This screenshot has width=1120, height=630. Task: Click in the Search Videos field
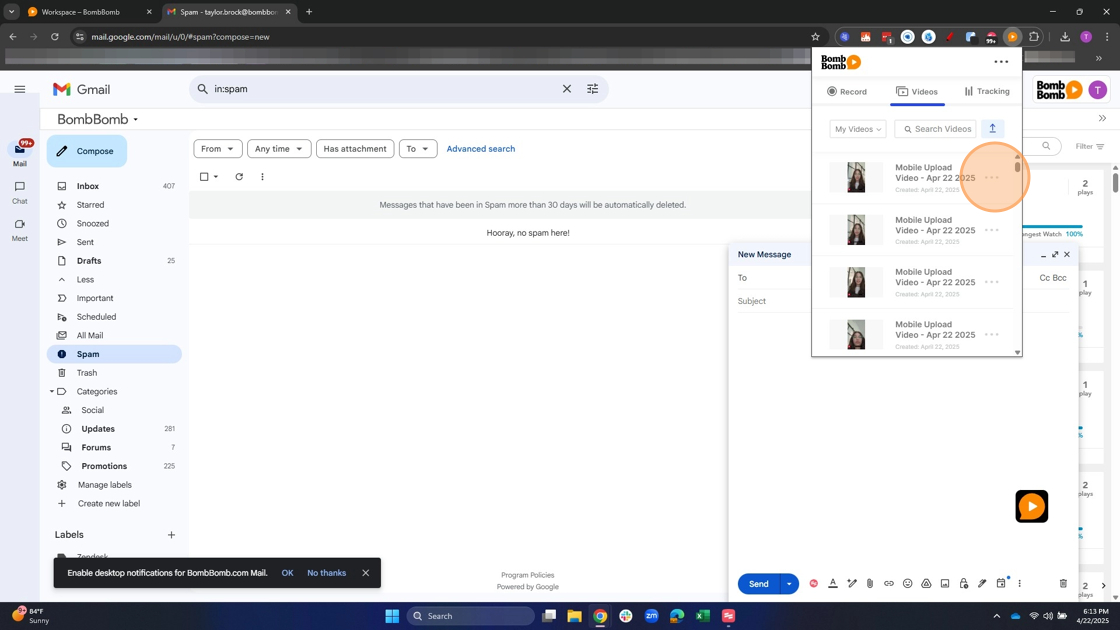click(936, 129)
